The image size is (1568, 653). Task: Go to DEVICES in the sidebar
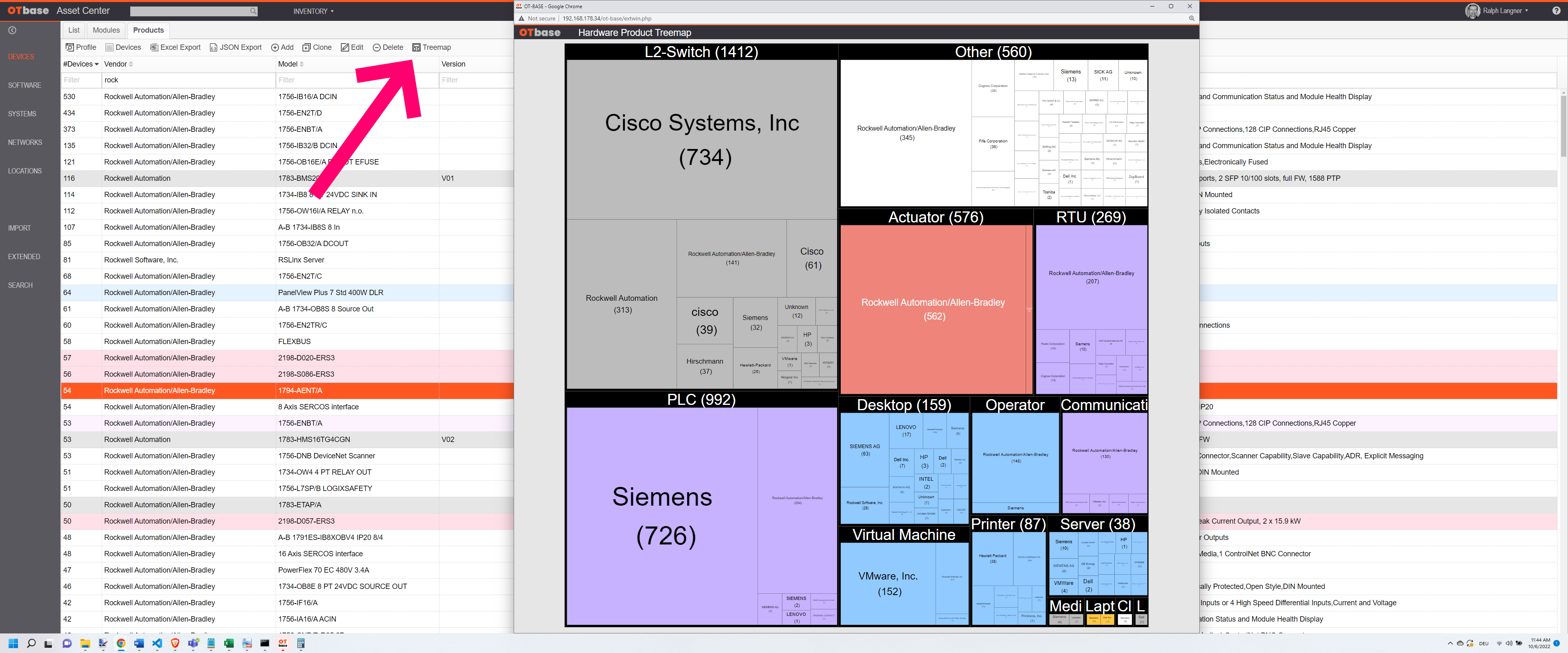click(x=21, y=57)
